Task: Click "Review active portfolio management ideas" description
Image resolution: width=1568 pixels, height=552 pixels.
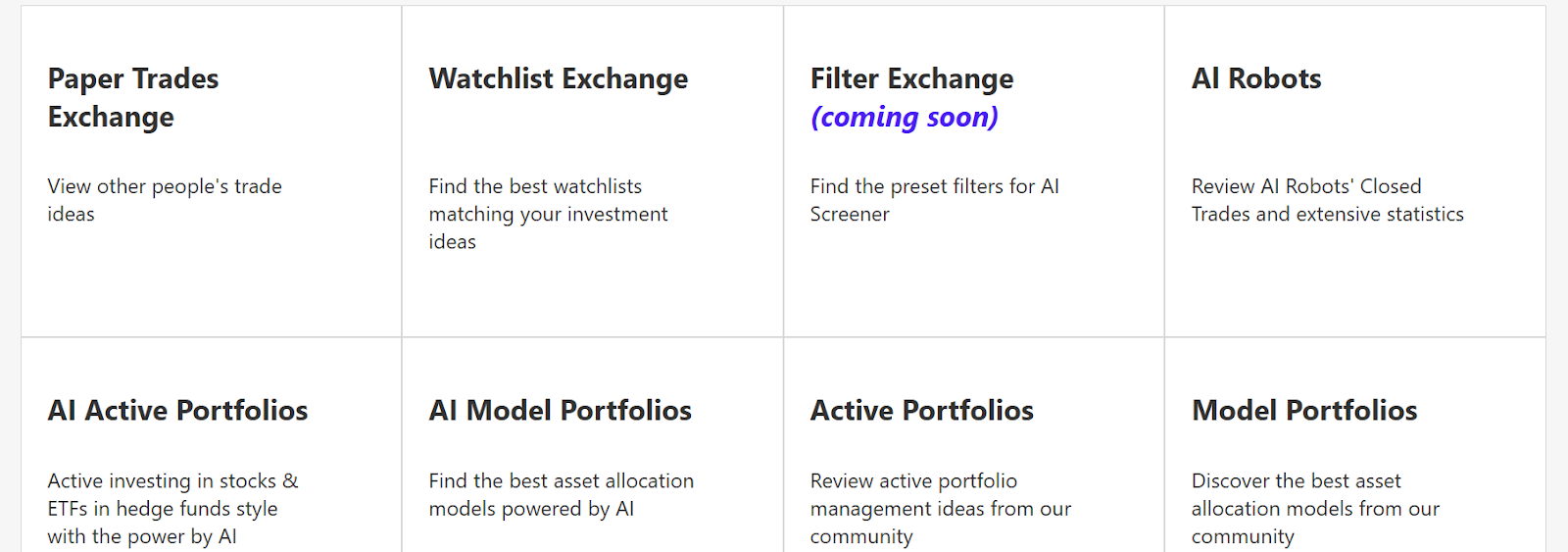Action: point(940,508)
